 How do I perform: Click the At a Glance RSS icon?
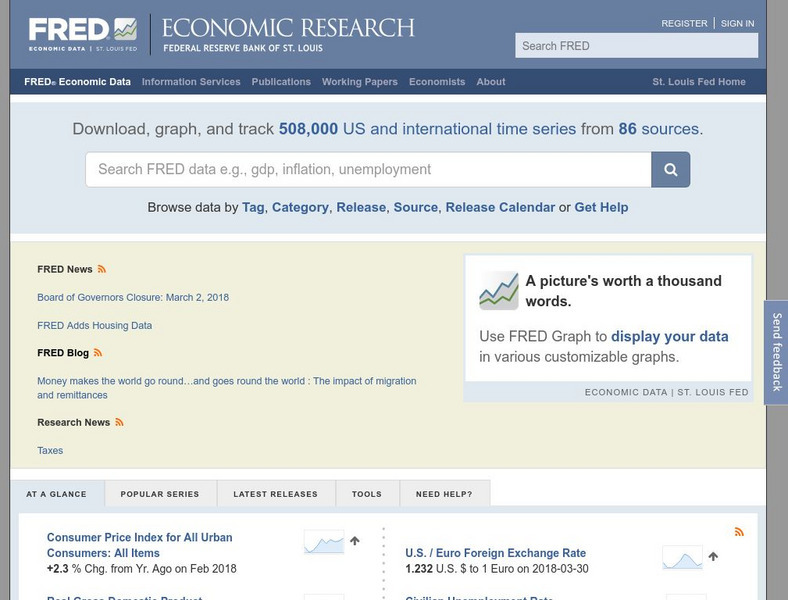[x=739, y=532]
